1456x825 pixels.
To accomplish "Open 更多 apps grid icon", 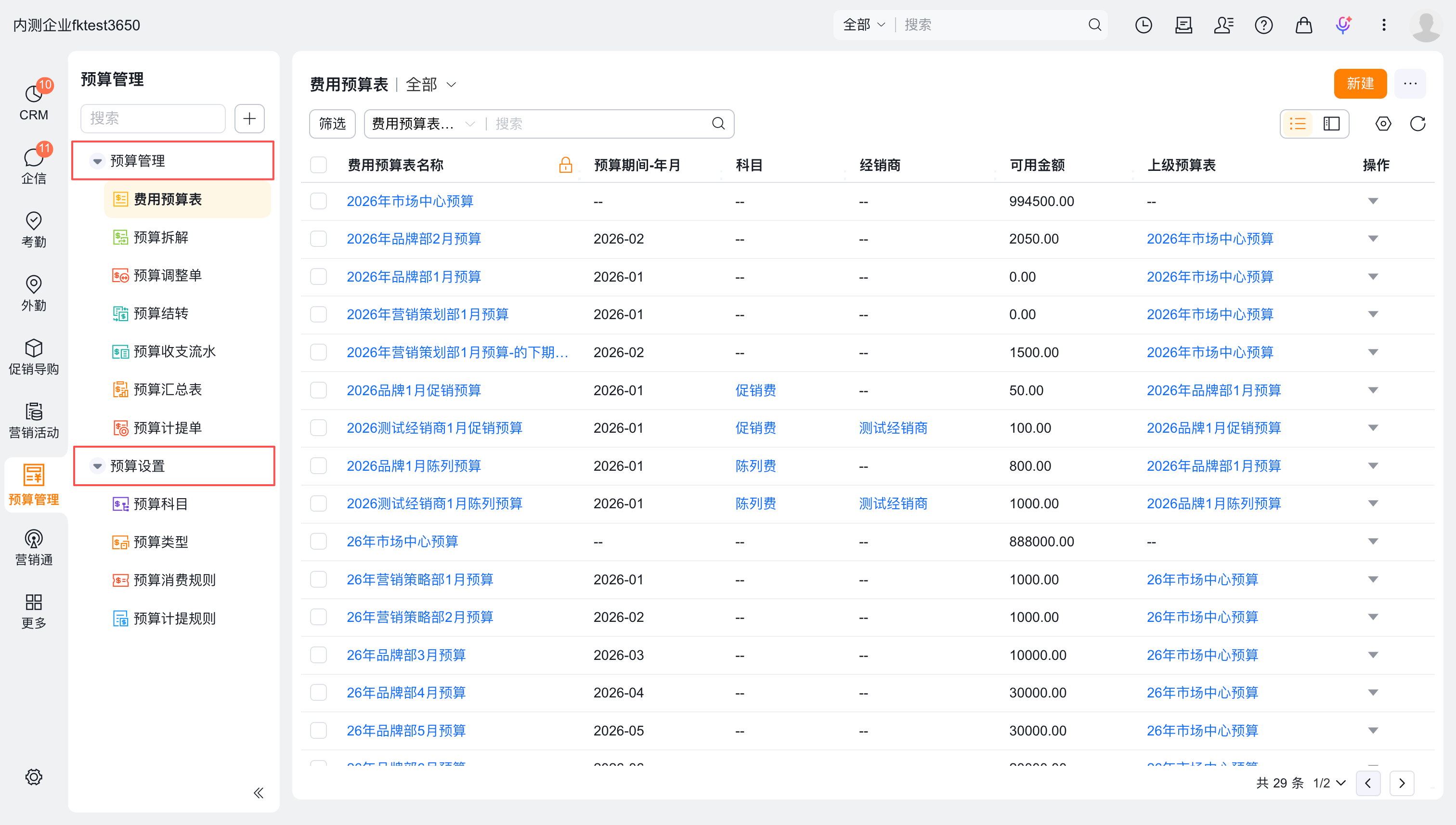I will pyautogui.click(x=33, y=611).
